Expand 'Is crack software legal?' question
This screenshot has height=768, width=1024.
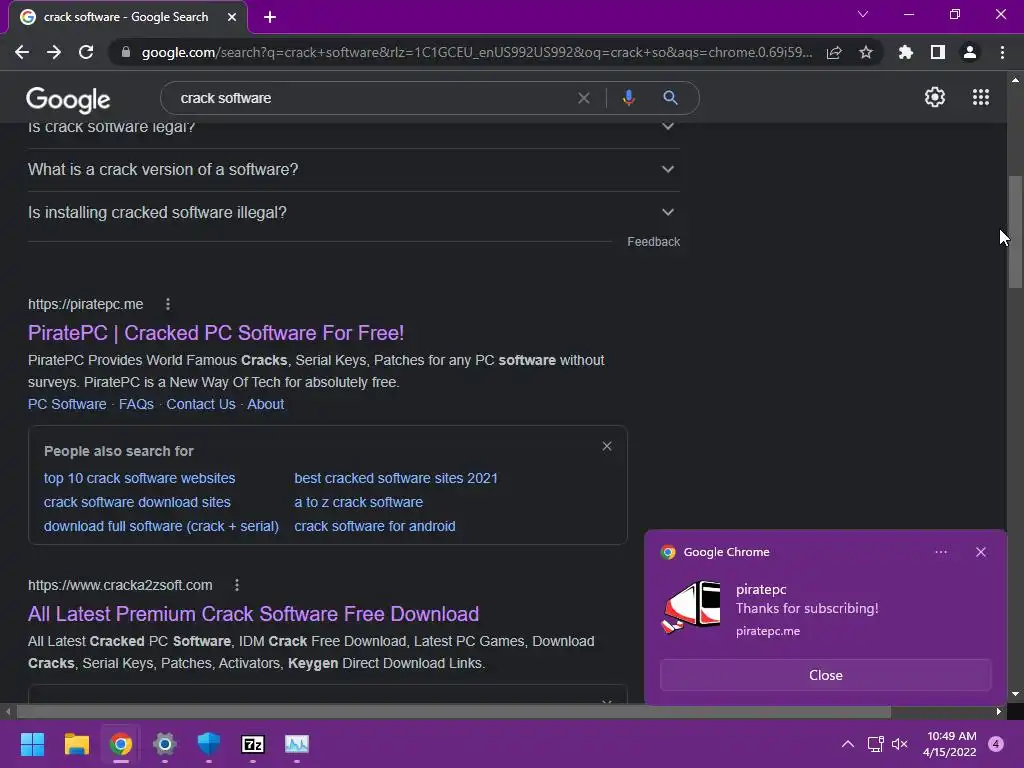[353, 127]
